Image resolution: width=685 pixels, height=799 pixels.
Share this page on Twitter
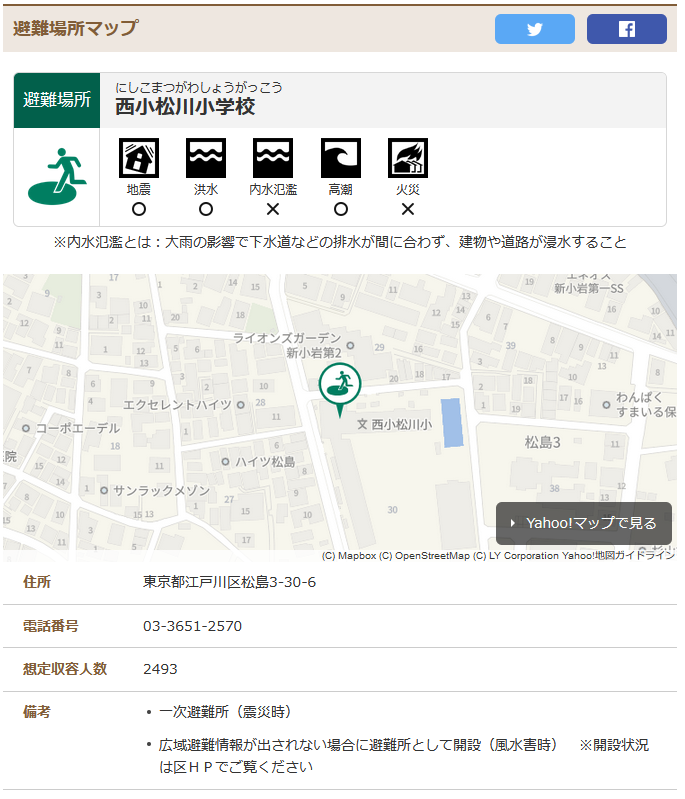click(x=534, y=29)
